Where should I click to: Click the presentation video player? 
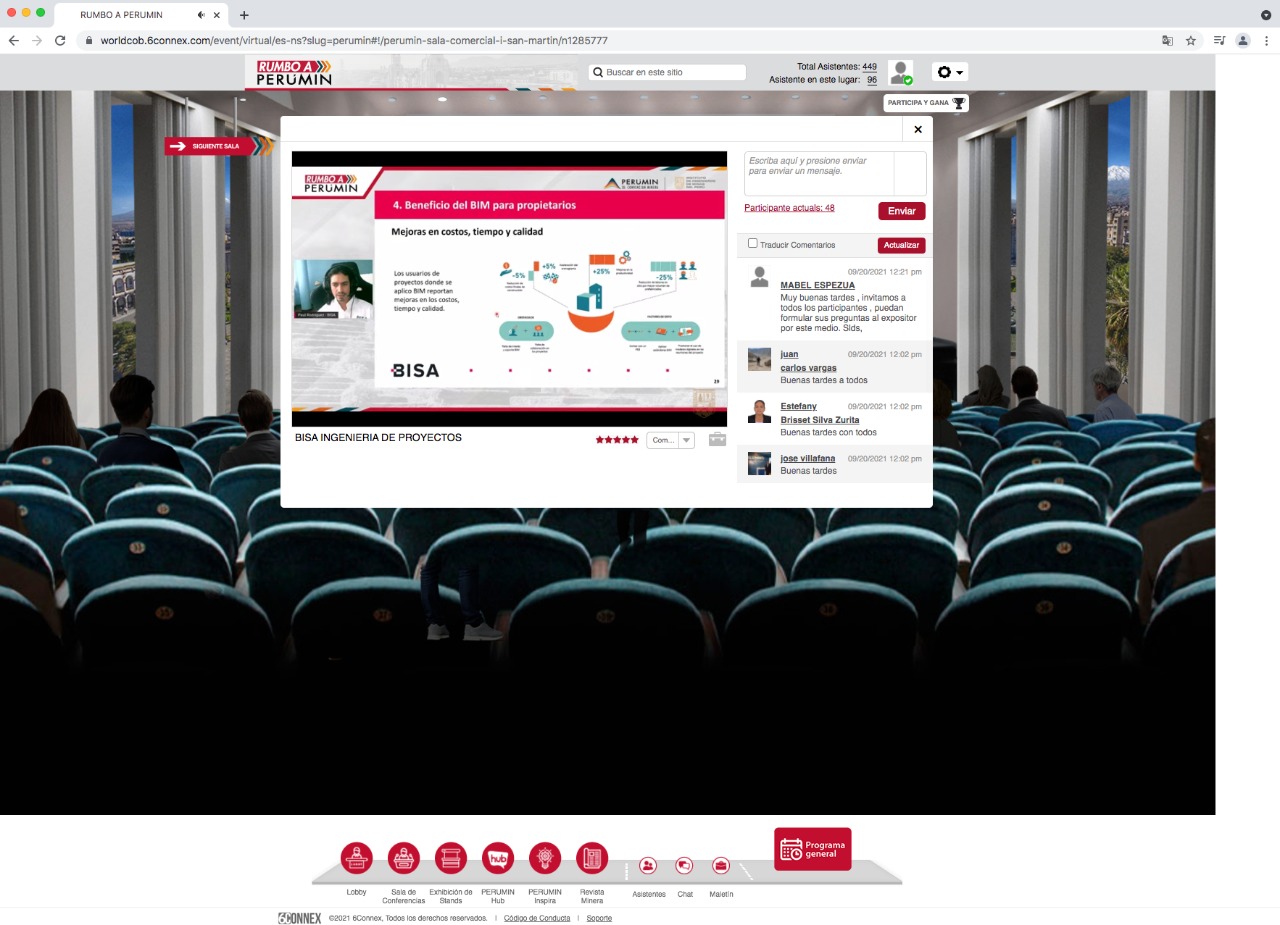click(509, 289)
